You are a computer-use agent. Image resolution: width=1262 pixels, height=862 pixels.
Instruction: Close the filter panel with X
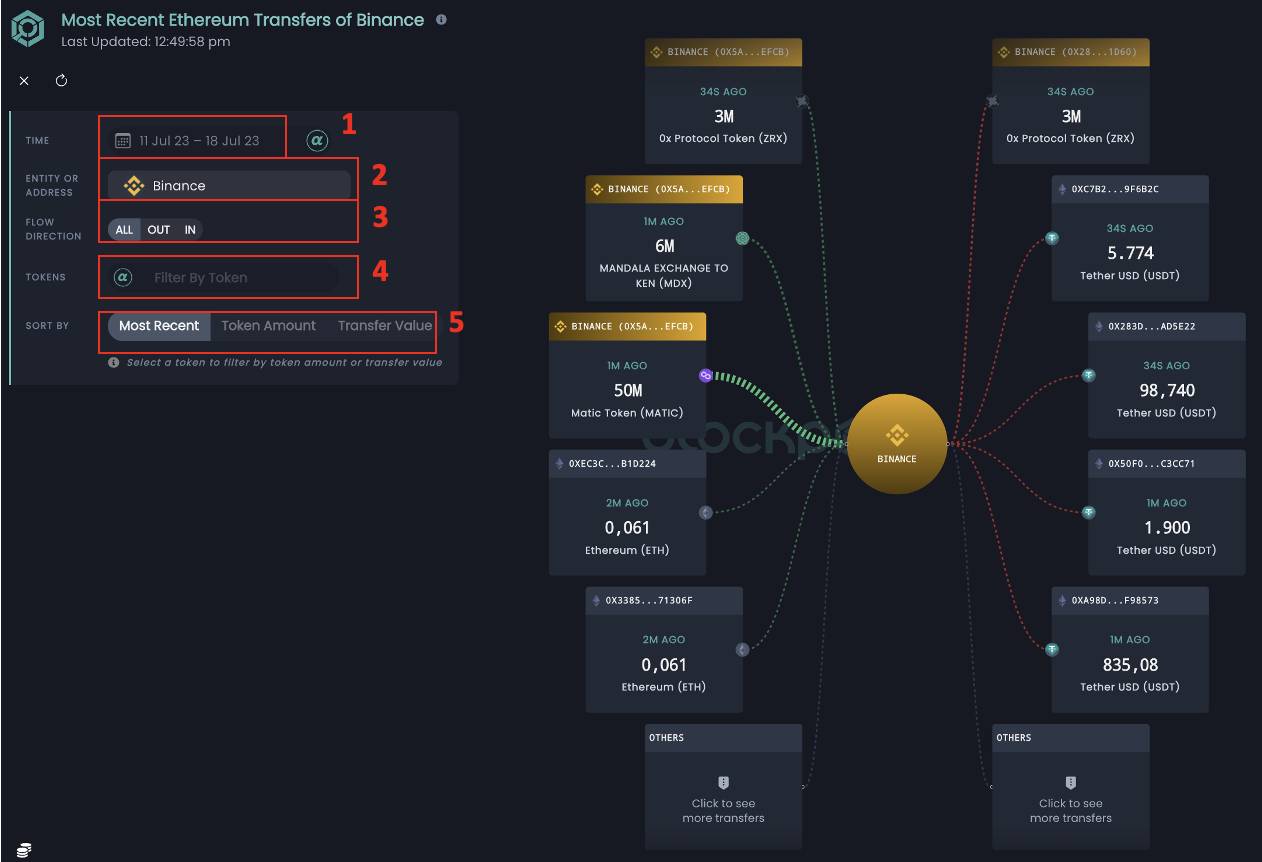24,81
